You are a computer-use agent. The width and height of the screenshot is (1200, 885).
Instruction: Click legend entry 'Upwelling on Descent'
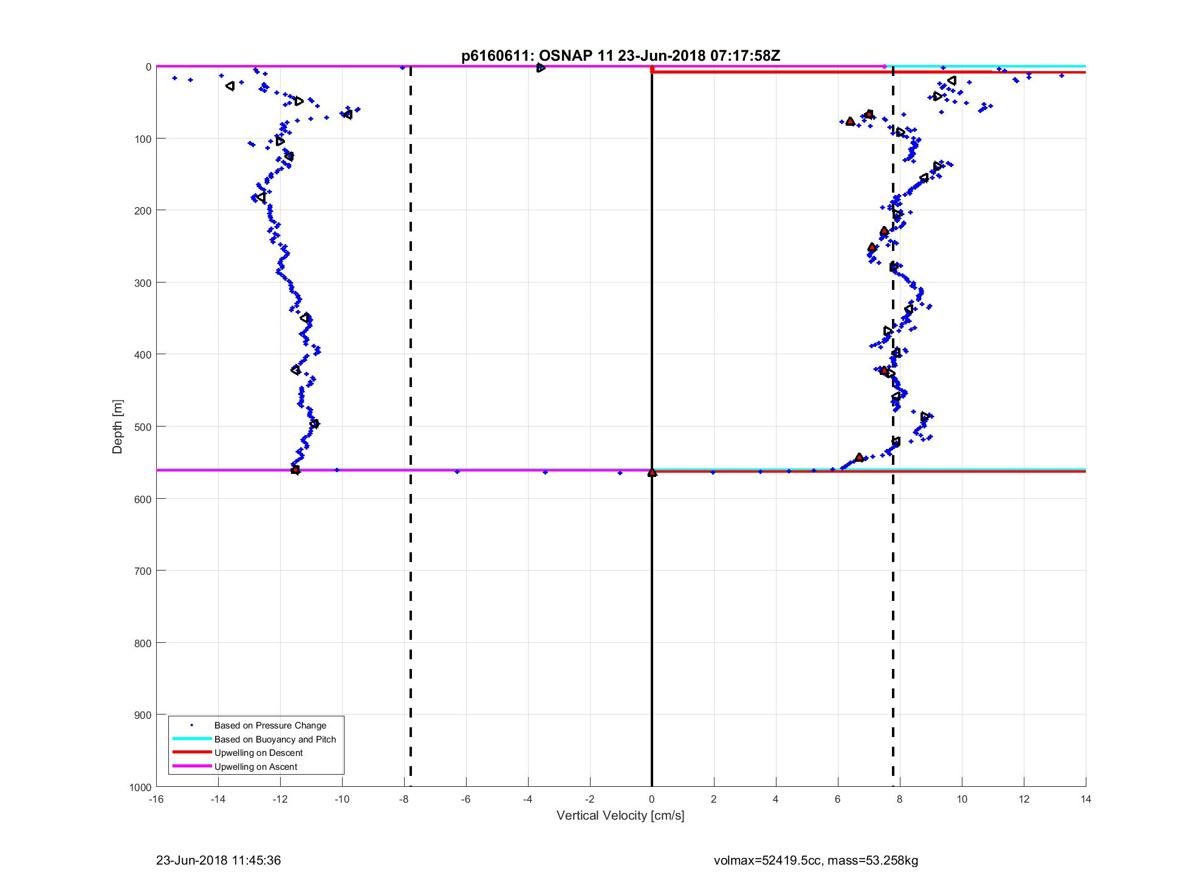coord(258,753)
